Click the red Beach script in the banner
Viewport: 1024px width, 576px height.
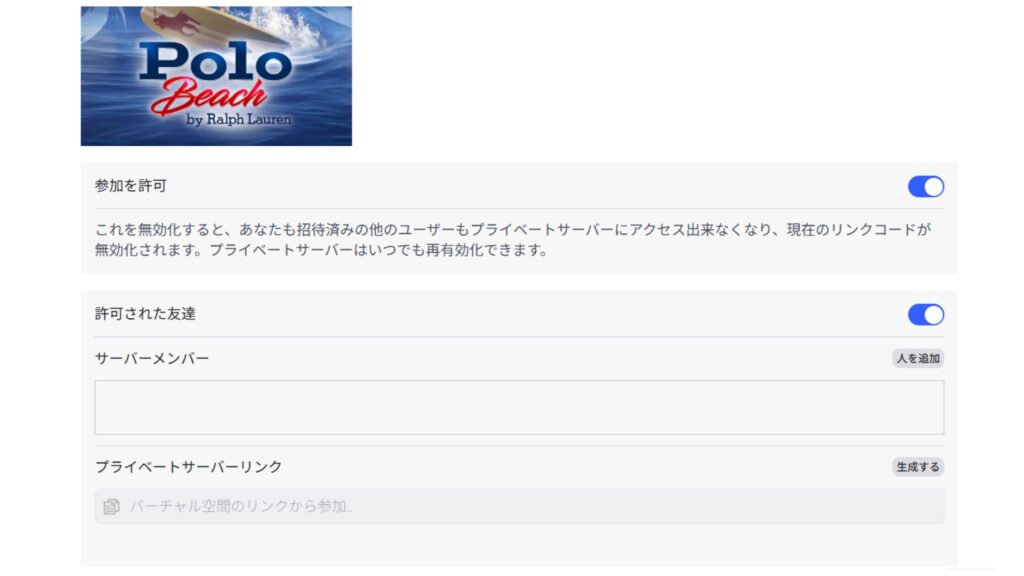point(208,97)
